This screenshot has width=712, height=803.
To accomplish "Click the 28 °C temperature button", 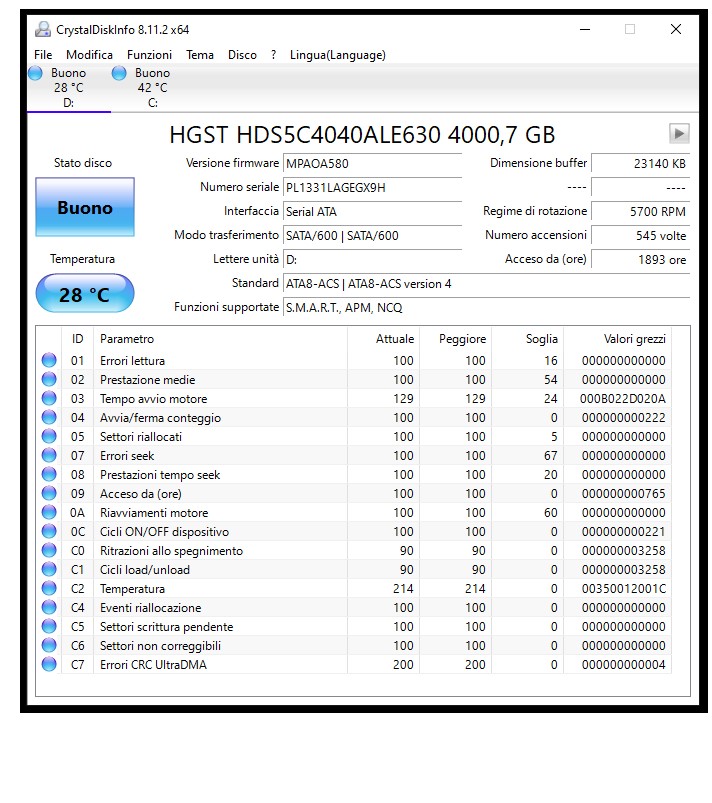I will pos(85,294).
